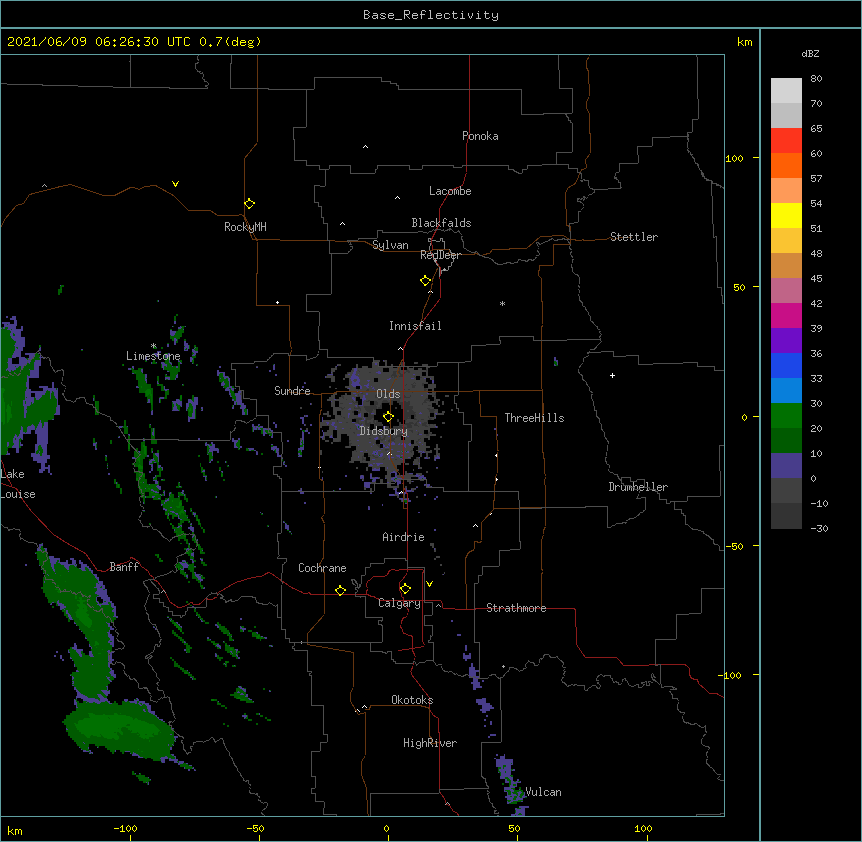
Task: Click the Strathmore label
Action: 516,608
